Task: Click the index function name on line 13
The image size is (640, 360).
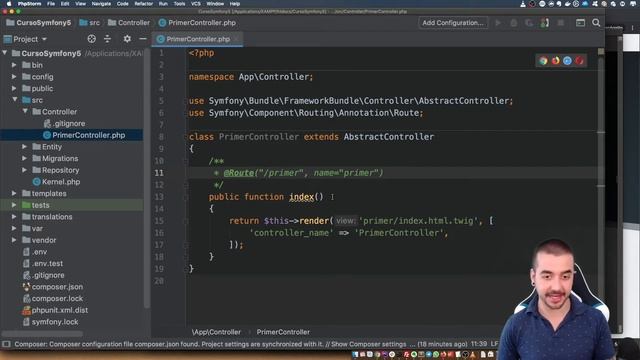Action: point(301,197)
